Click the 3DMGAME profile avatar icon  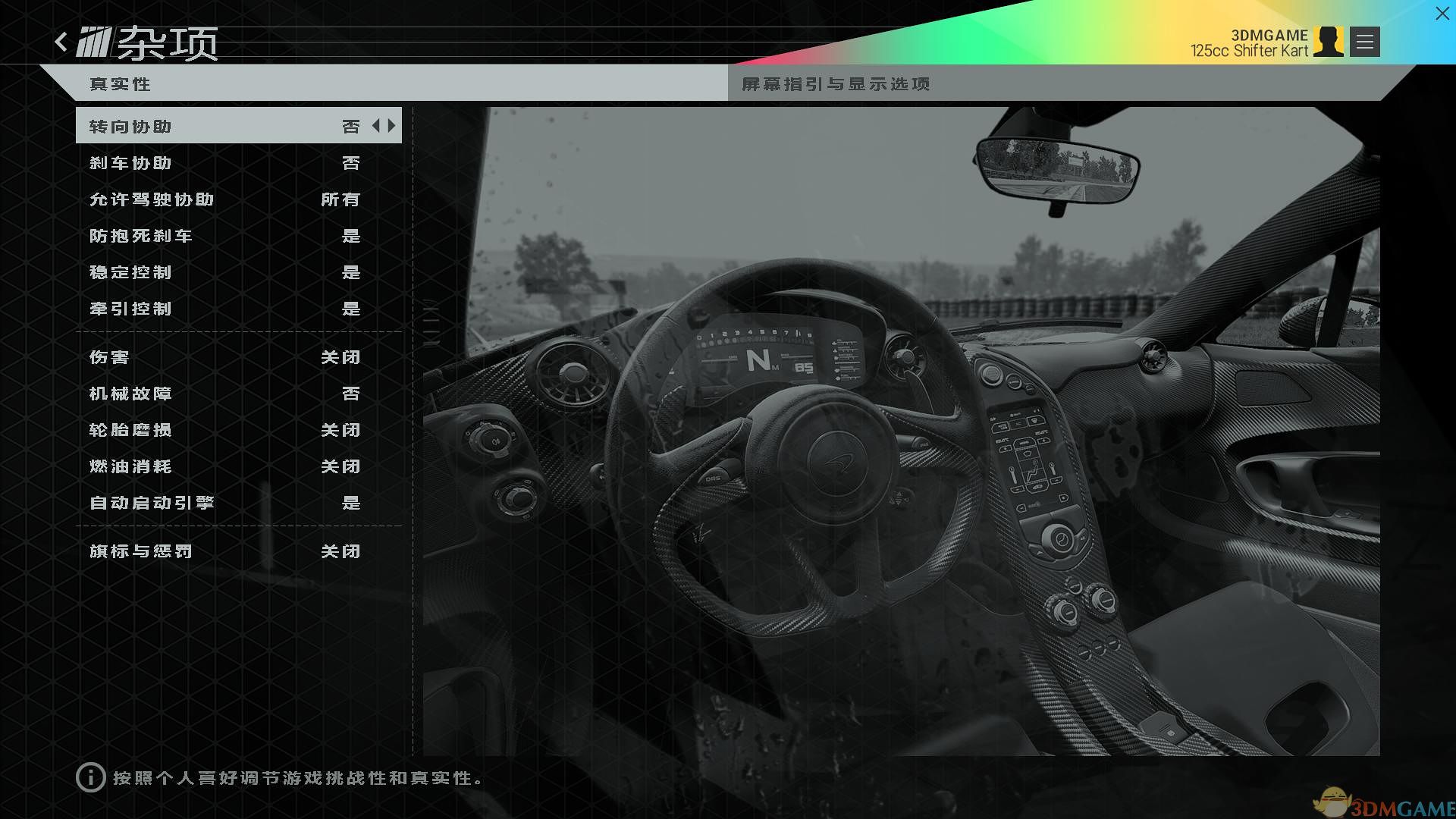pos(1328,42)
